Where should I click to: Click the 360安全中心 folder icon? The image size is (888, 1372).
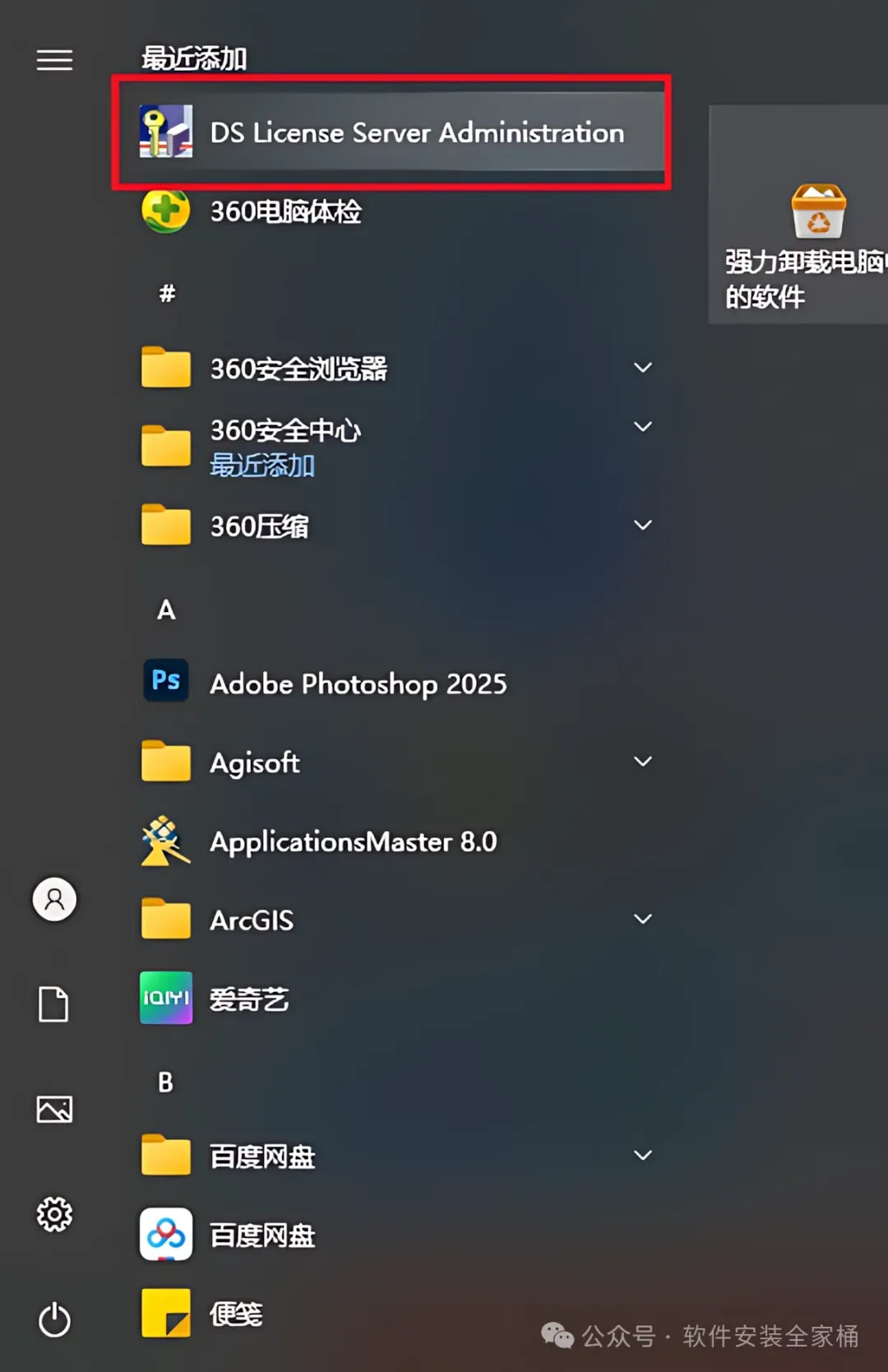pos(166,446)
